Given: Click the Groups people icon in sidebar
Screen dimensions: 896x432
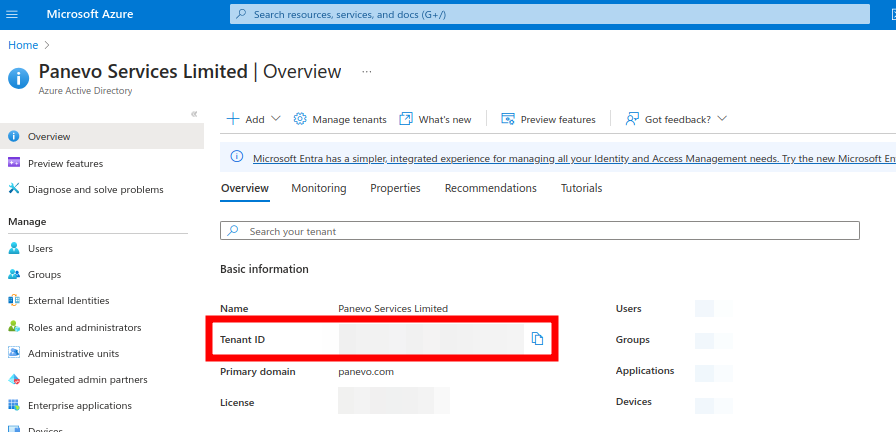Looking at the screenshot, I should (14, 274).
